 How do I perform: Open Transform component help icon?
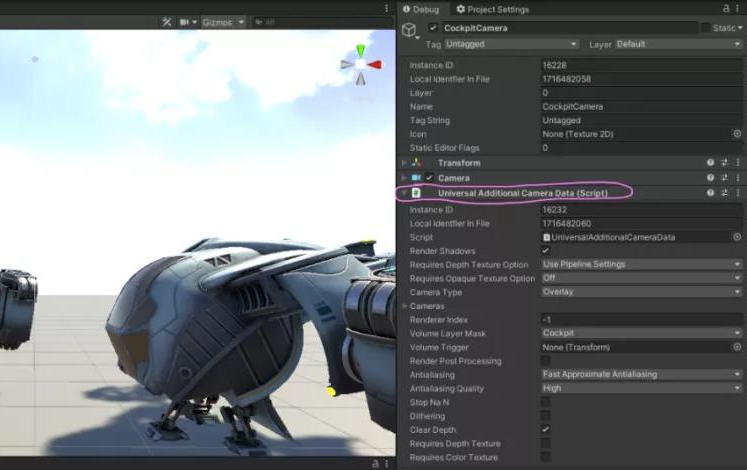(x=710, y=163)
